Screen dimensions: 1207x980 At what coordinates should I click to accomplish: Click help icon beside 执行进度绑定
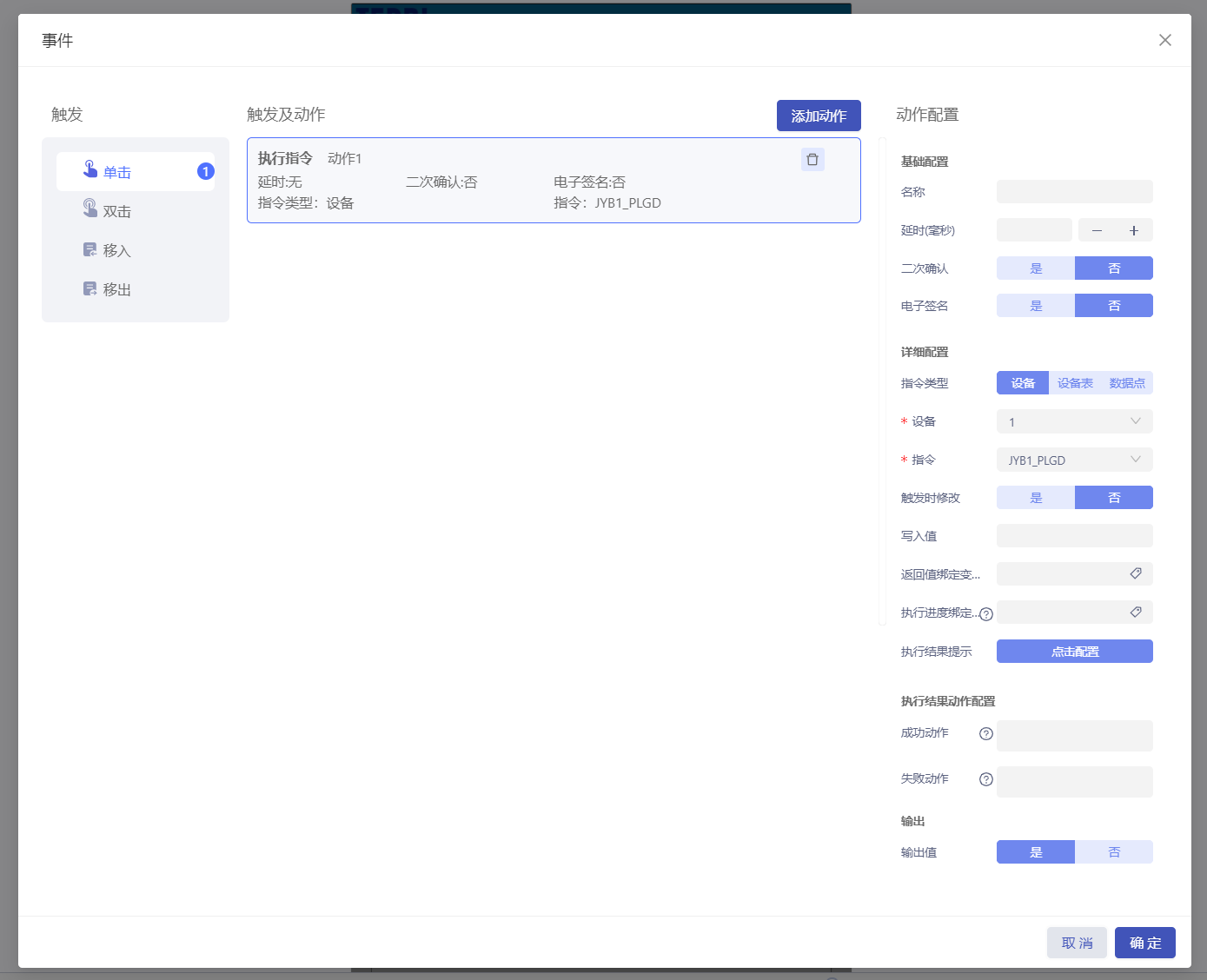[985, 614]
